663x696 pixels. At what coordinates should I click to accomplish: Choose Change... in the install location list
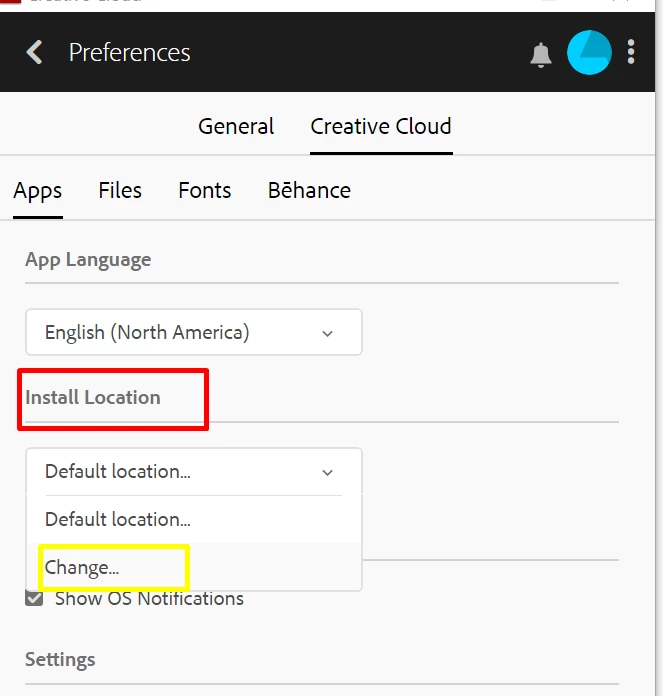(x=194, y=567)
